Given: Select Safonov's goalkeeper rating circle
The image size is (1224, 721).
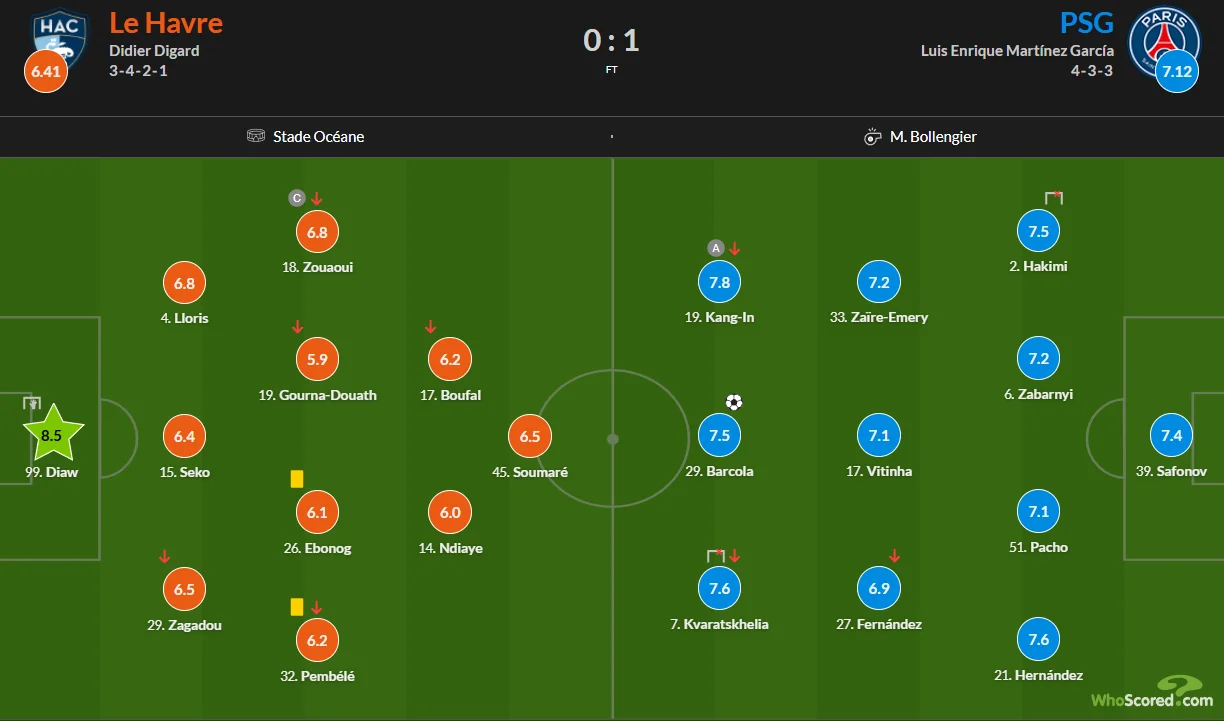Looking at the screenshot, I should 1172,436.
